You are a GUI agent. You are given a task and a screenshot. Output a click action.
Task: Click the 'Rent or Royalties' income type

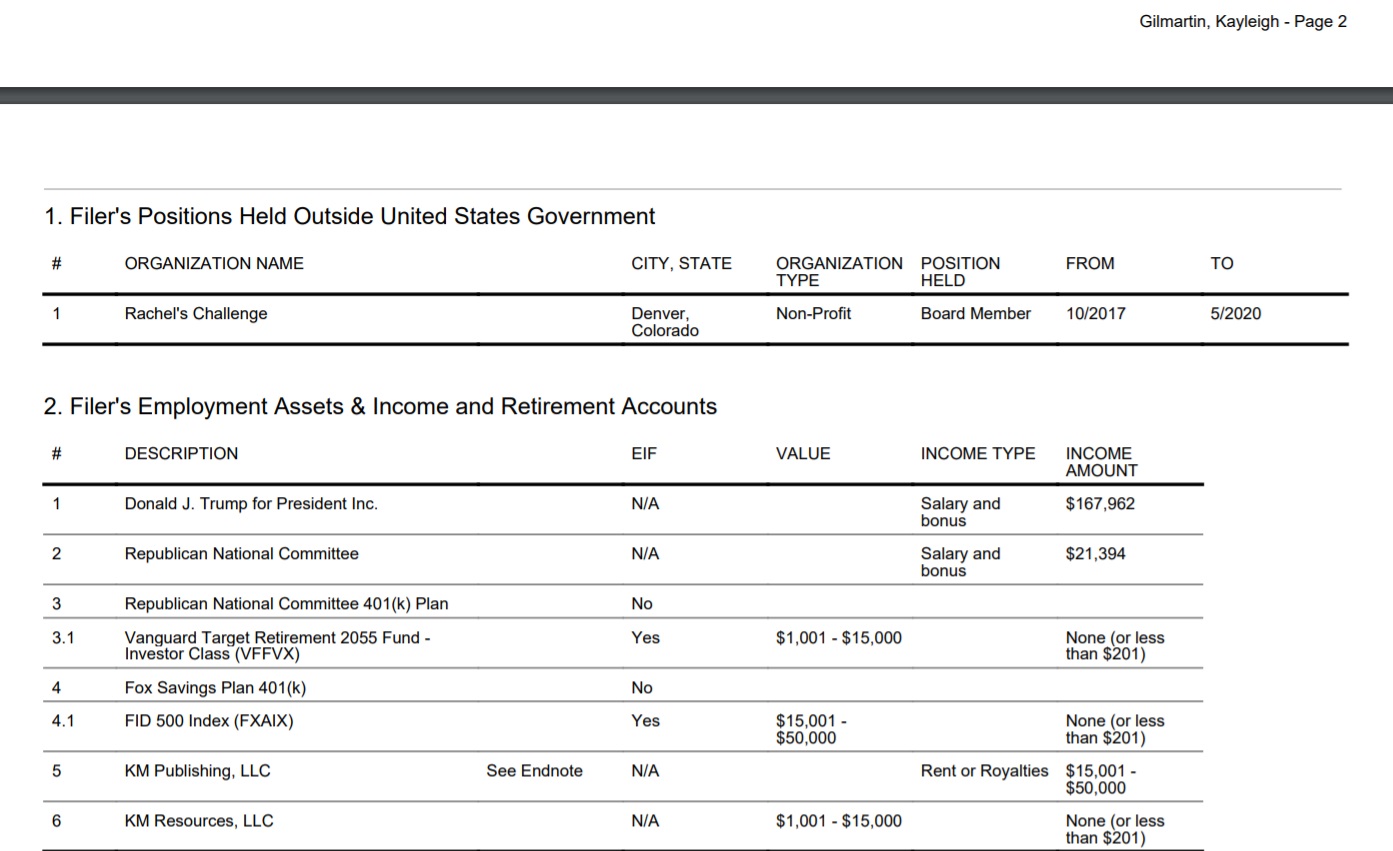(984, 771)
